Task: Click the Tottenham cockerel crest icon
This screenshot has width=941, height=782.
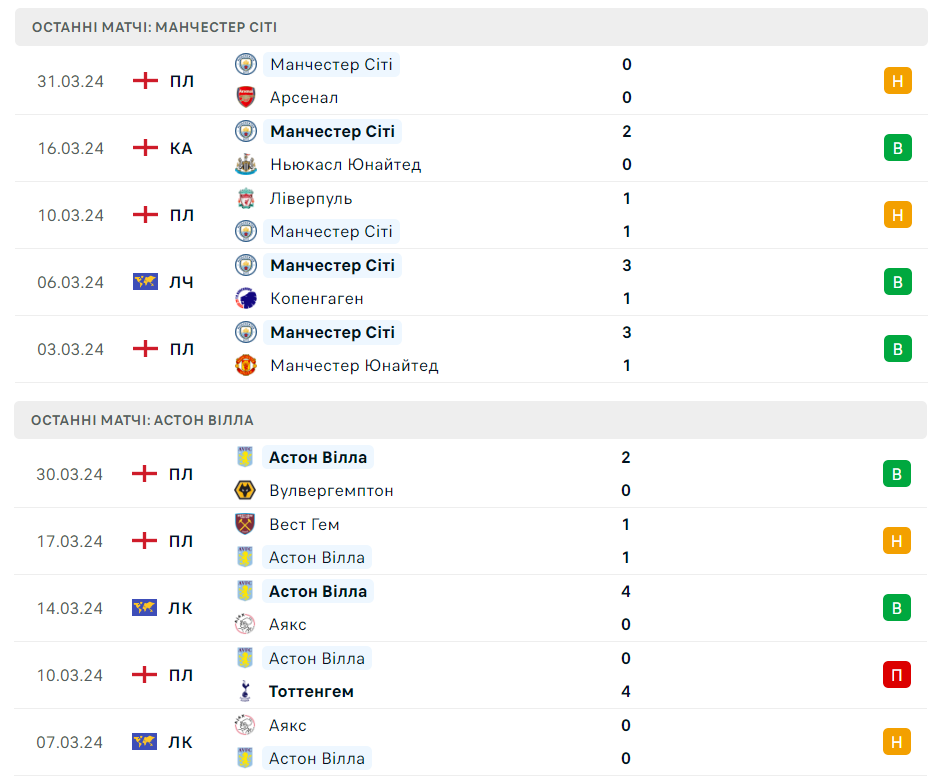Action: point(245,691)
